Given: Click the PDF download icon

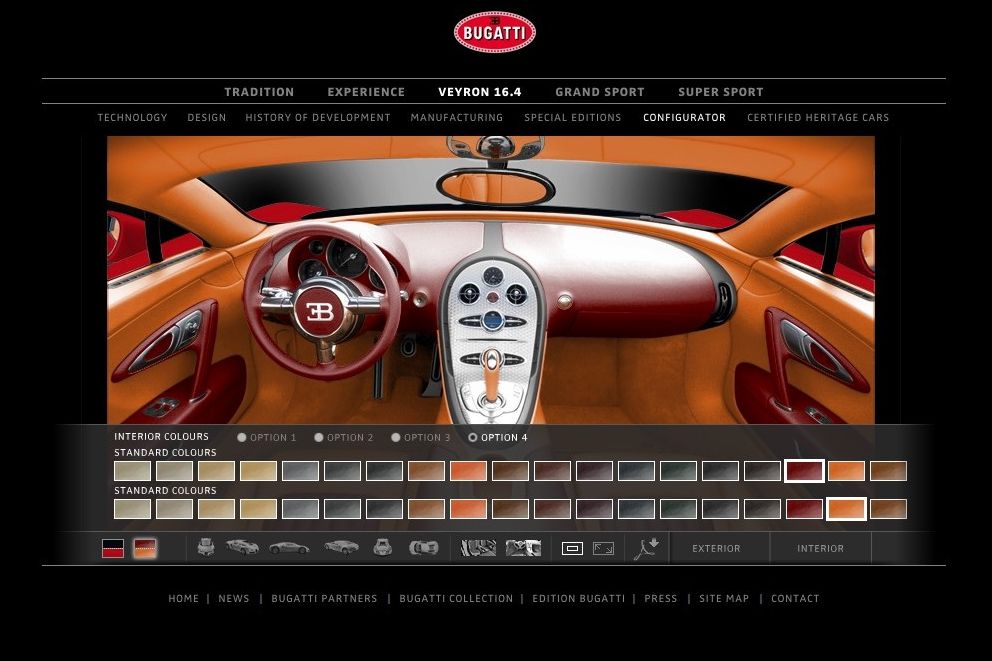Looking at the screenshot, I should tap(646, 548).
